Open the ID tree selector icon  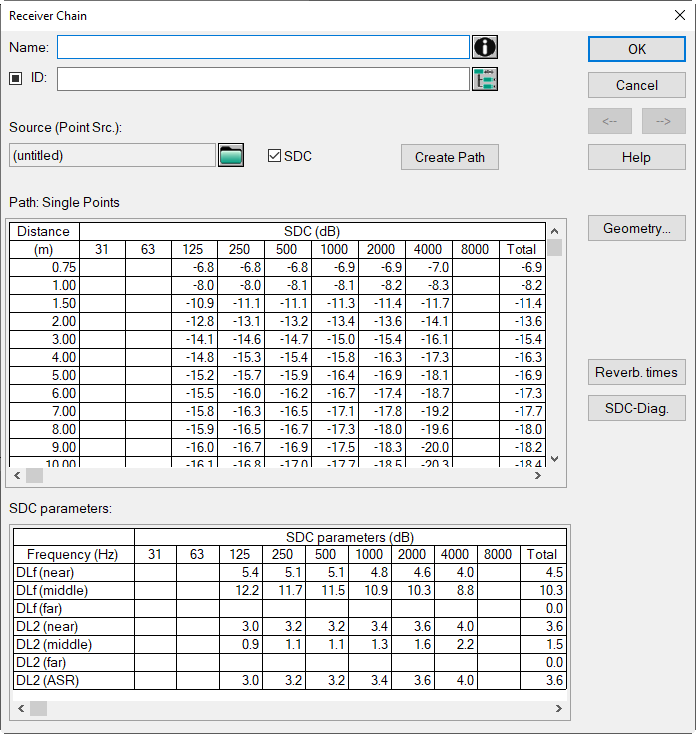tap(484, 79)
